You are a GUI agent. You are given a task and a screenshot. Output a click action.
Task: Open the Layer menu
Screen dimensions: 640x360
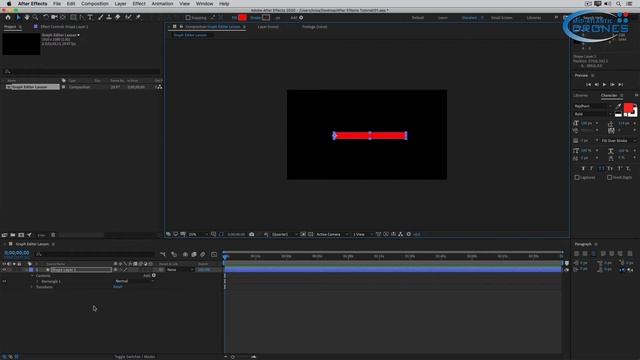coord(120,4)
